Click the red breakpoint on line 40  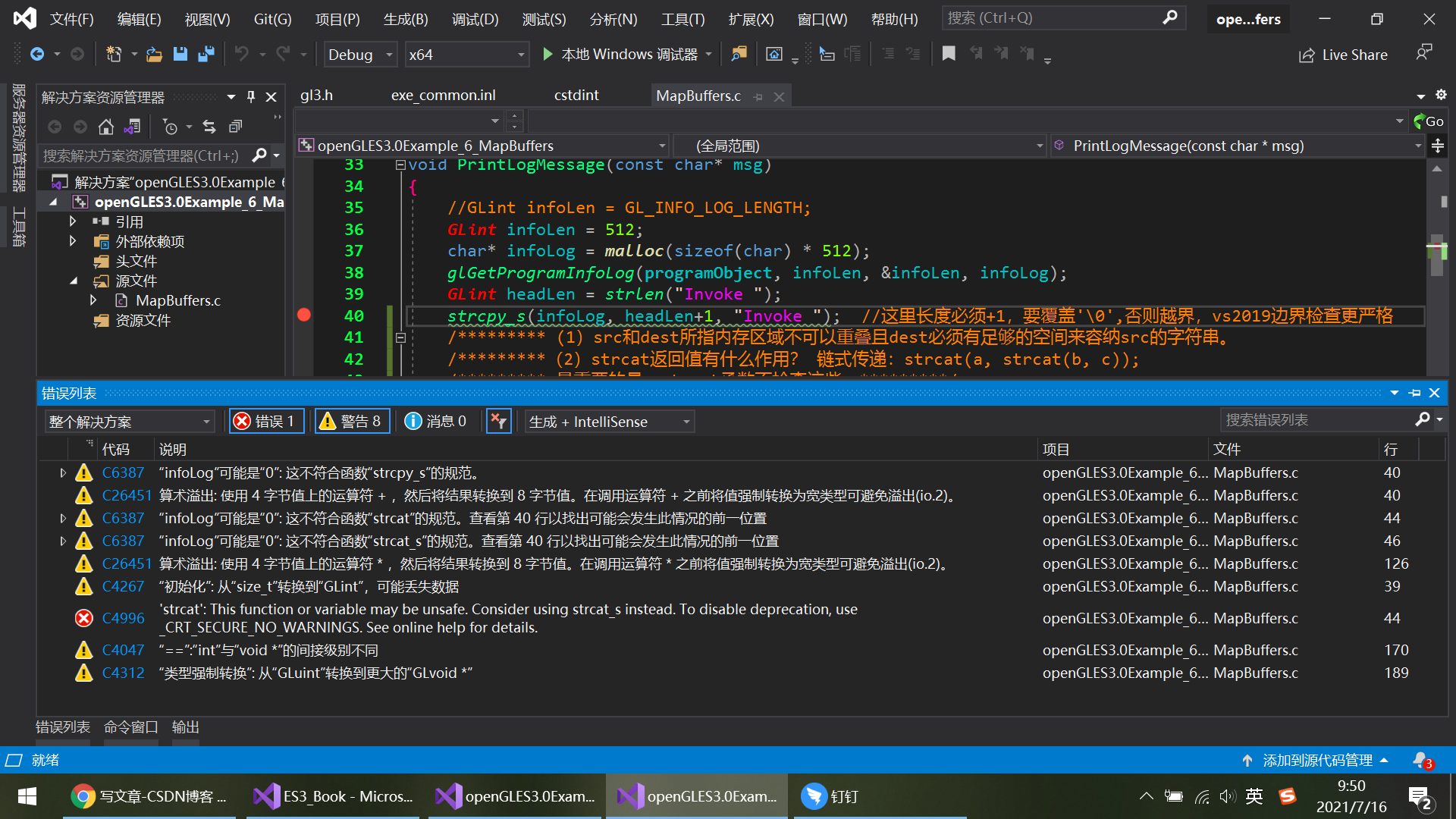pos(304,314)
